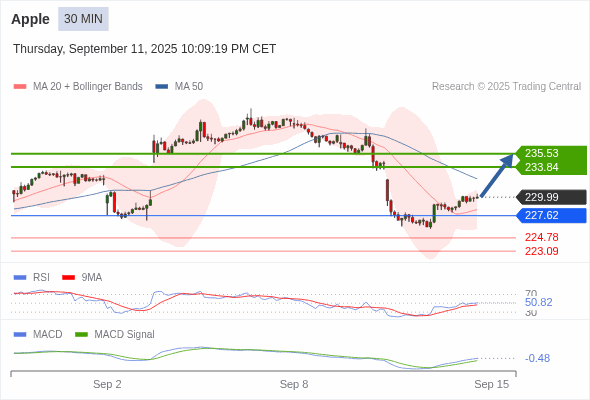
Task: Click the blue upward forecast arrow
Action: (x=497, y=175)
